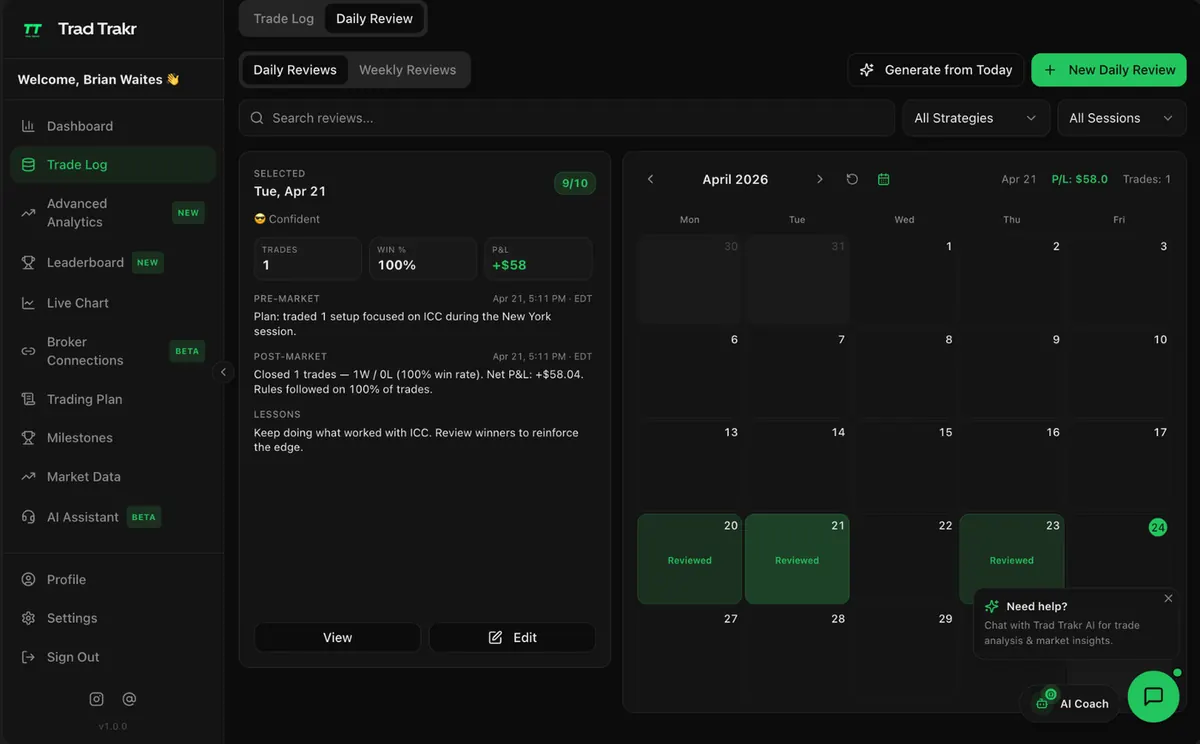Click the 9/10 rating badge
Screen dimensions: 1200x744
[575, 183]
